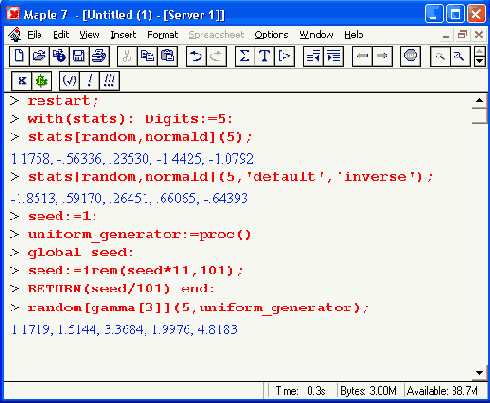Toggle Maple input mode with the maple leaf icon
Viewport: 490px width, 403px height.
[42, 81]
